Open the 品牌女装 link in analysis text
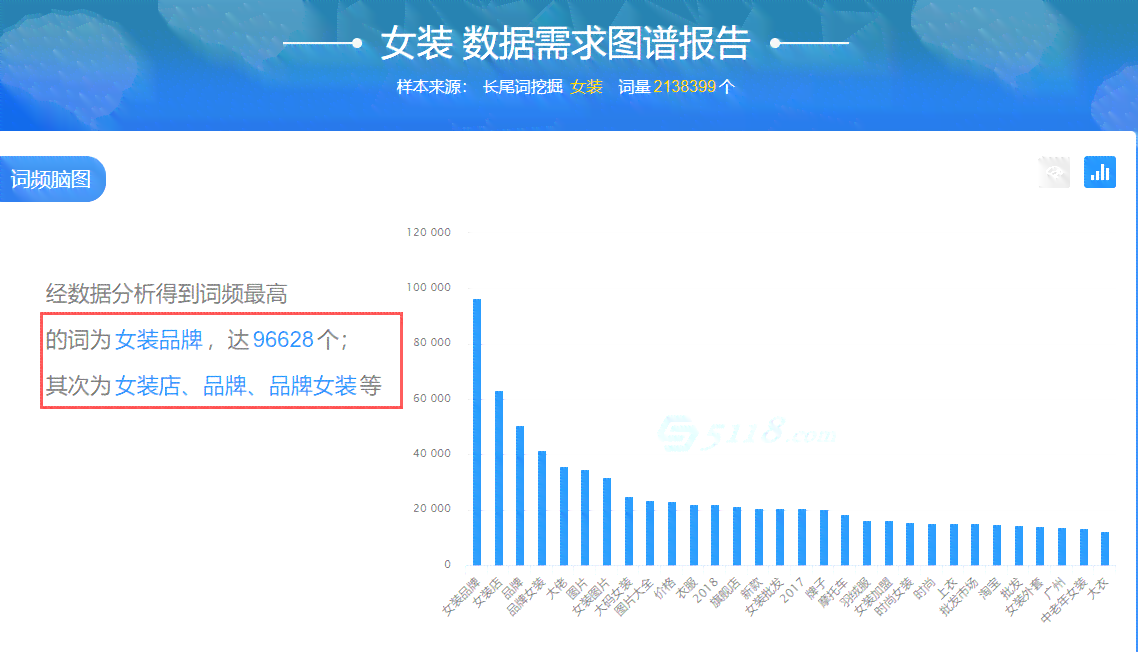The height and width of the screenshot is (652, 1138). pos(313,386)
